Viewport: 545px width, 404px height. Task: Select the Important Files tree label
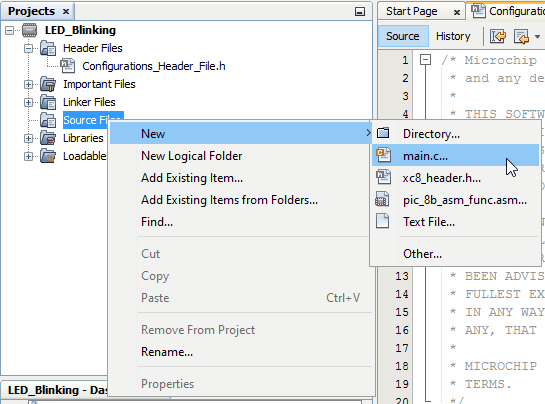point(99,84)
